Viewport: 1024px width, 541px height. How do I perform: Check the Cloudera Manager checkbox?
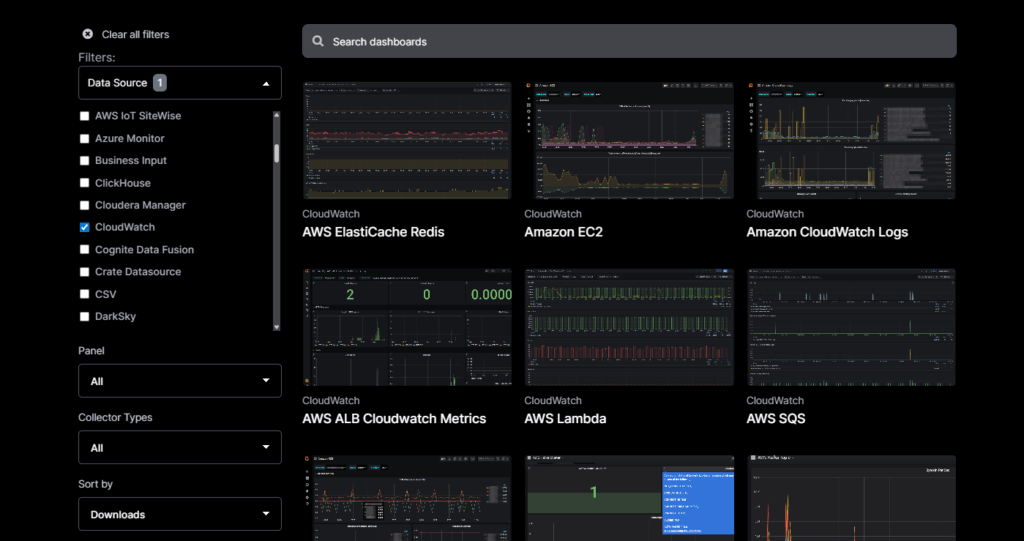(x=84, y=205)
